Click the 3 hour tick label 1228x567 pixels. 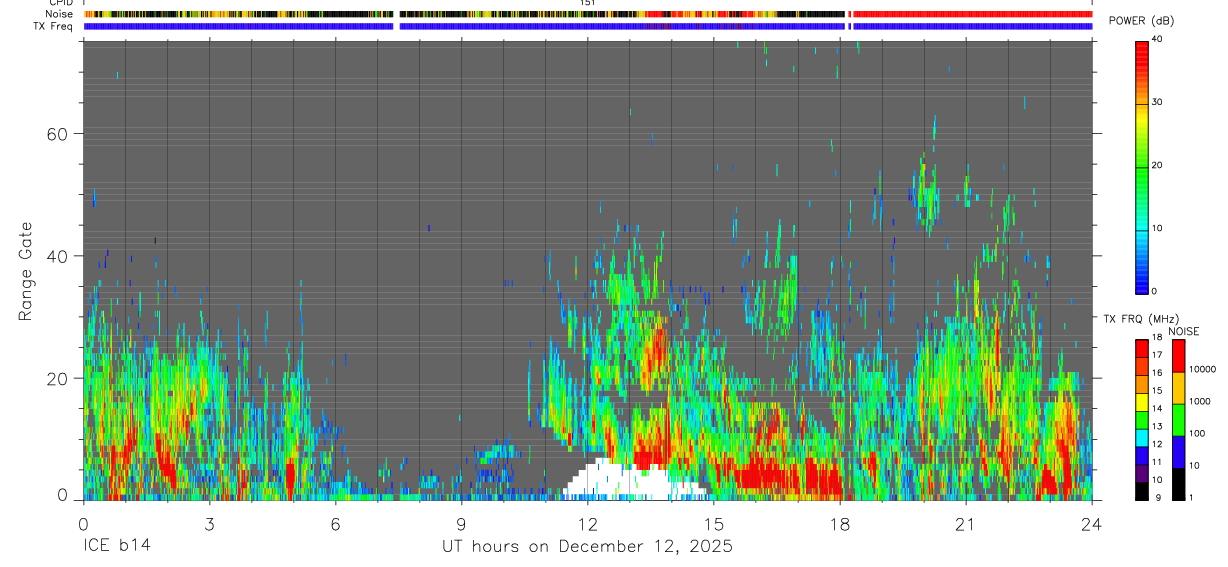[209, 524]
